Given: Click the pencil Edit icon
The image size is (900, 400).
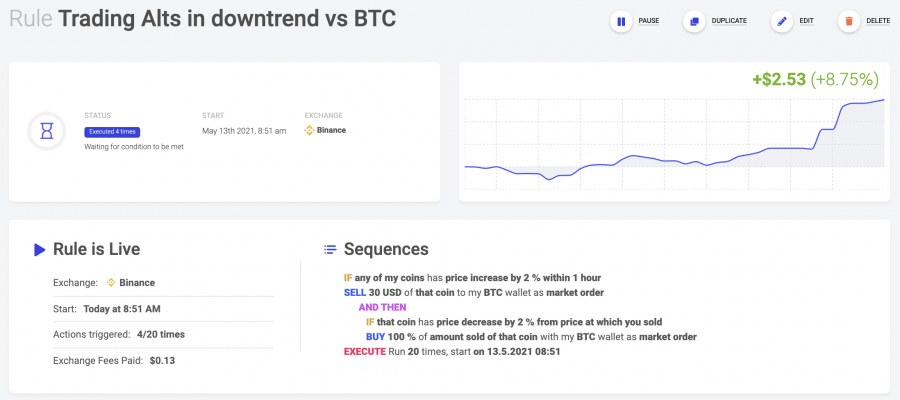Looking at the screenshot, I should pyautogui.click(x=782, y=22).
